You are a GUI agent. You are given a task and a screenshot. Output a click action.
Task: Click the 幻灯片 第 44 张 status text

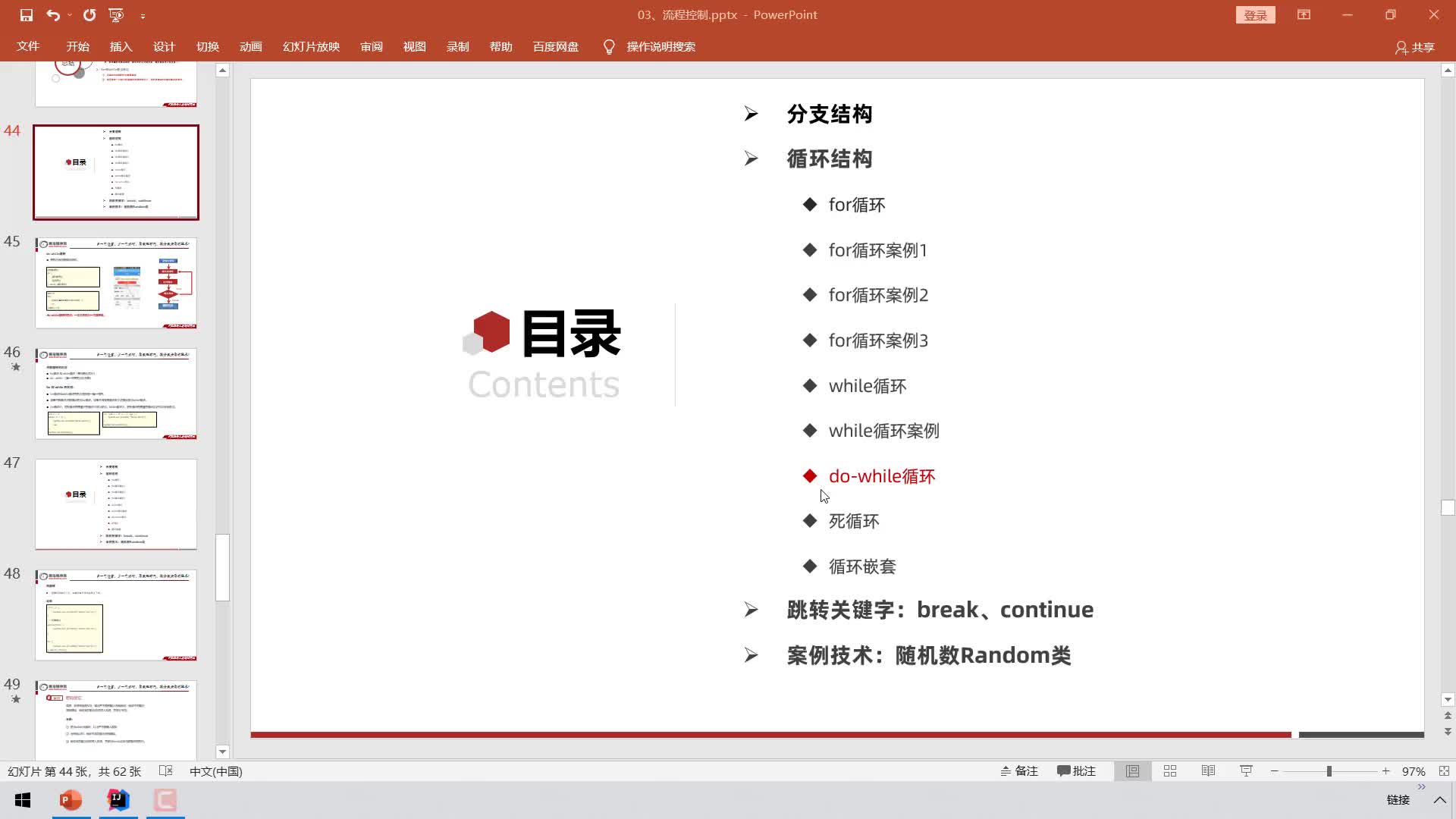pyautogui.click(x=74, y=771)
